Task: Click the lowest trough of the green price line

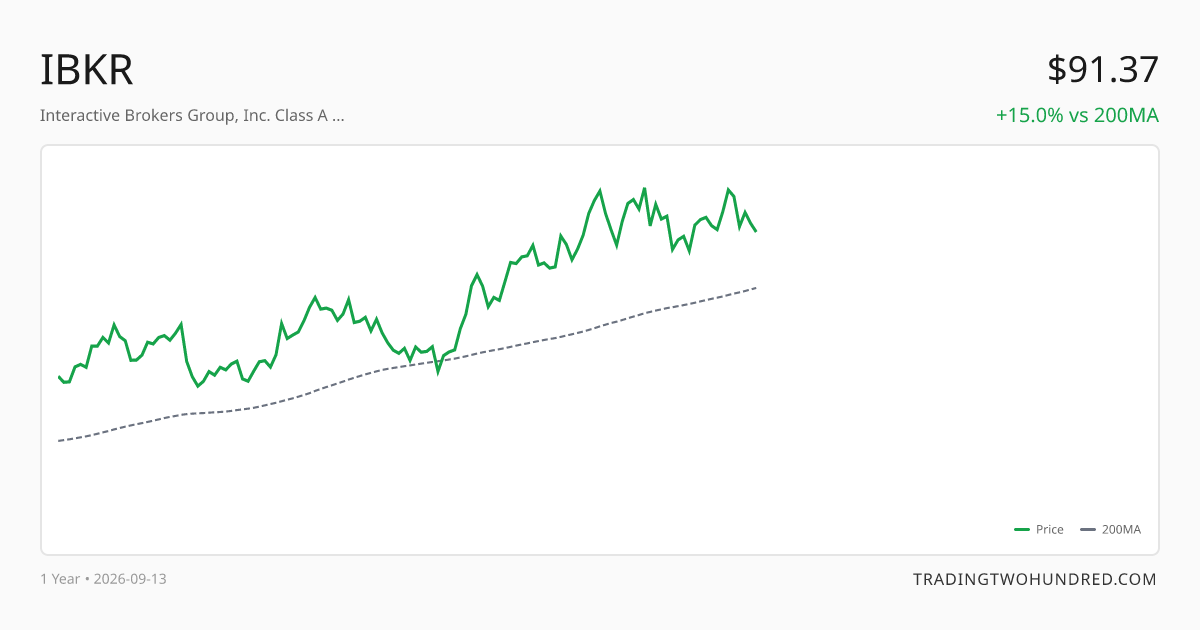Action: [x=198, y=386]
